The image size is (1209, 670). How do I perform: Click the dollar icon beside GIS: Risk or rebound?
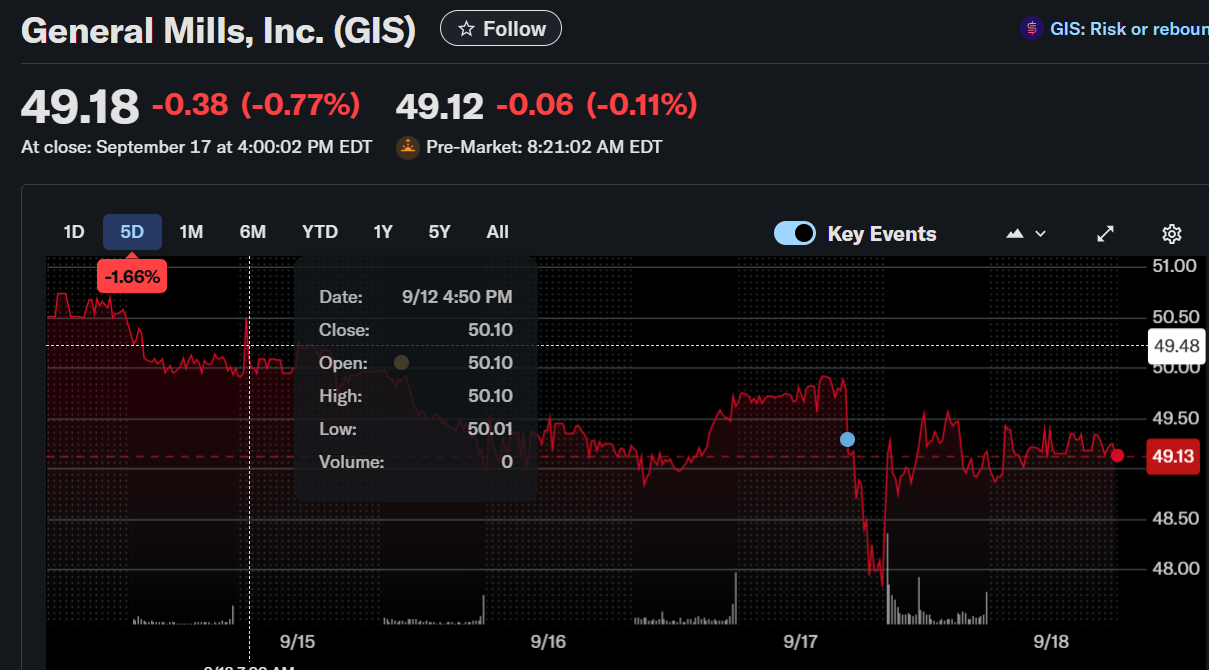(1031, 29)
